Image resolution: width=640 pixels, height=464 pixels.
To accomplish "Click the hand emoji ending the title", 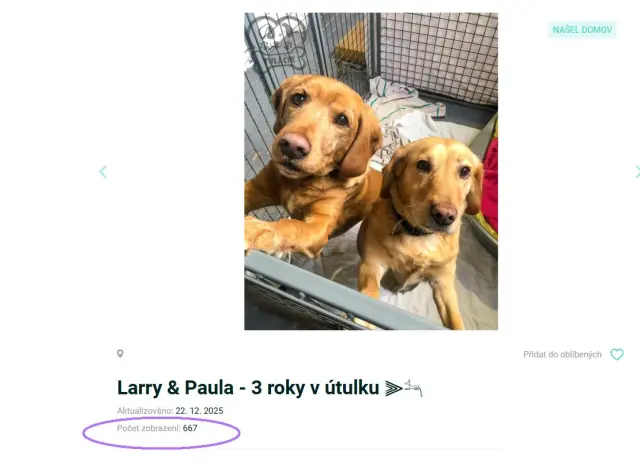I will pos(413,387).
